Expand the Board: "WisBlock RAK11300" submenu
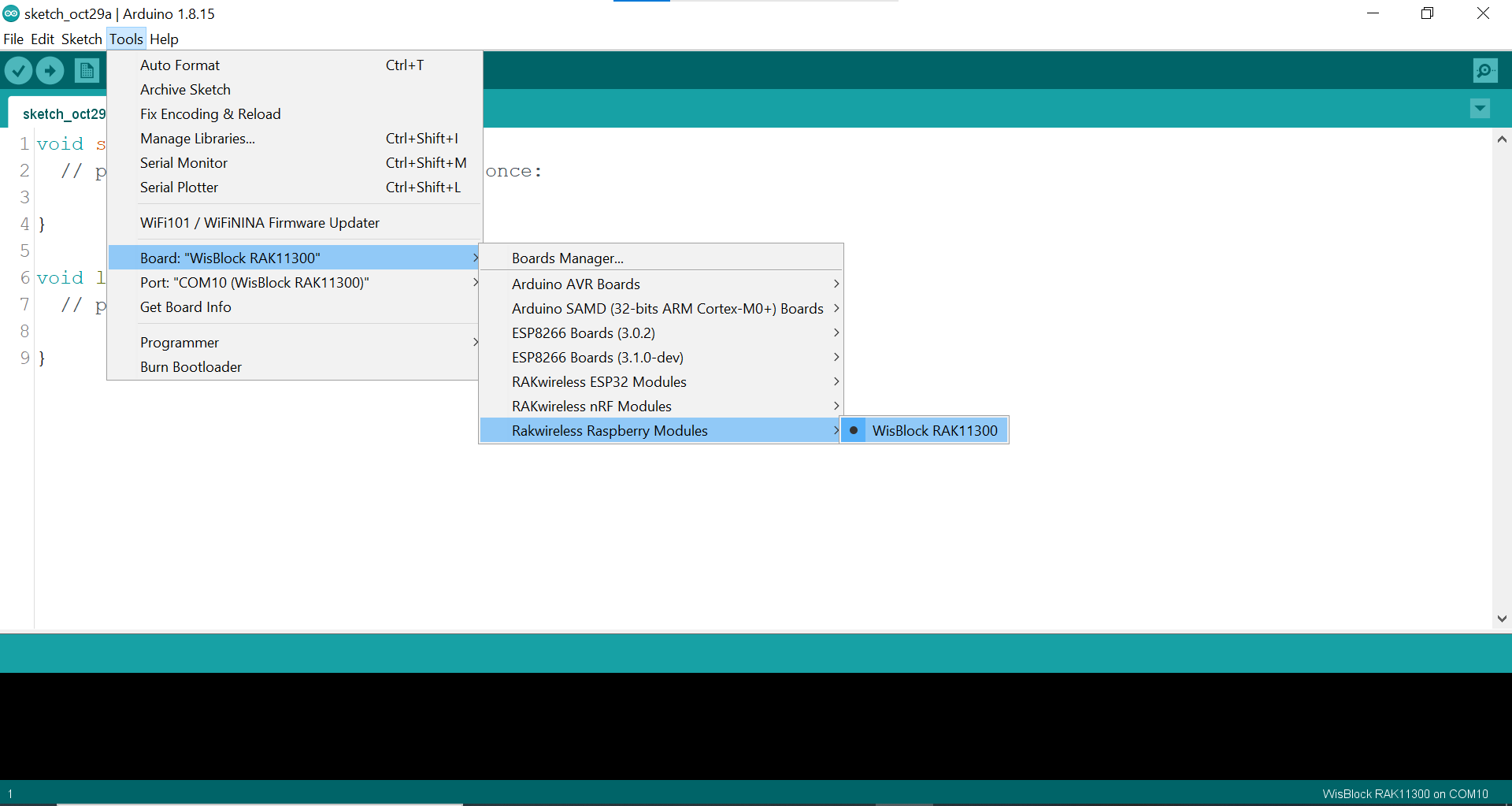1512x806 pixels. click(x=295, y=258)
